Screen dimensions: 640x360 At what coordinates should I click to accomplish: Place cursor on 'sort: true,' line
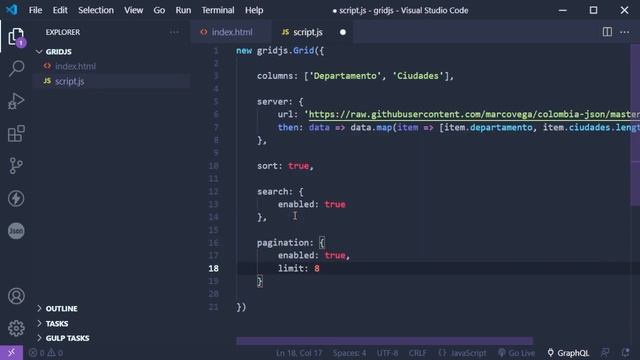click(285, 166)
